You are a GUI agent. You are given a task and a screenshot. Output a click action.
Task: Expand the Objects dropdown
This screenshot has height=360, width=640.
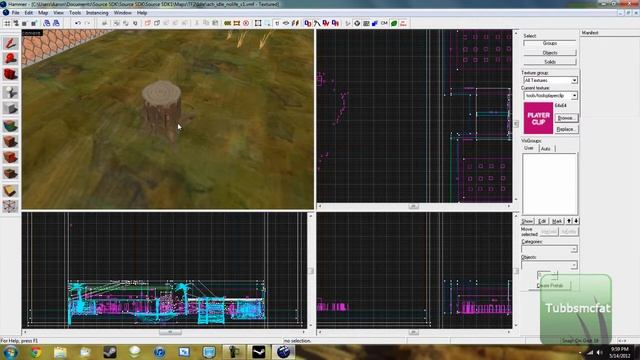point(574,265)
